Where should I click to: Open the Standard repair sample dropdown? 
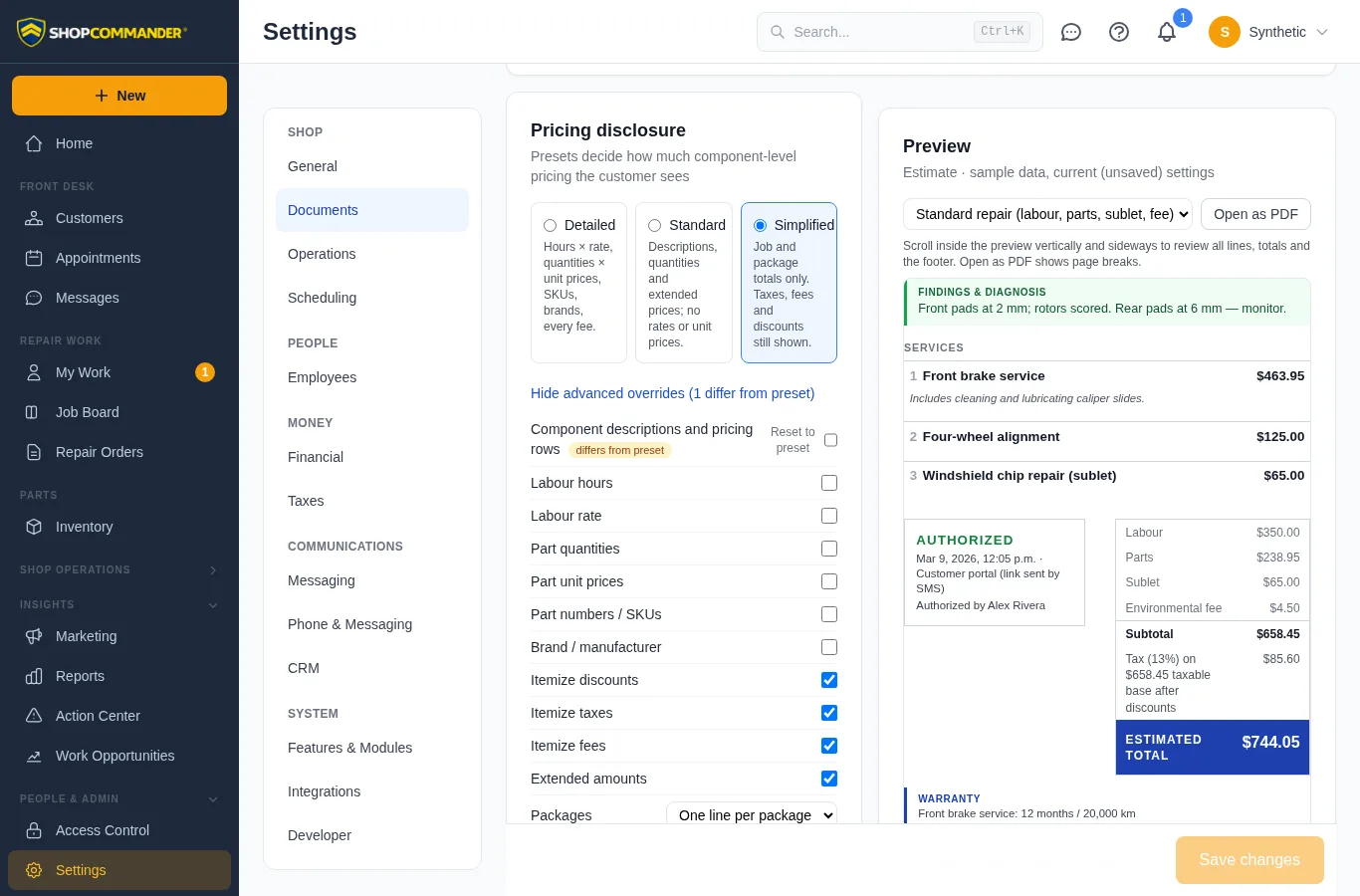[x=1047, y=214]
